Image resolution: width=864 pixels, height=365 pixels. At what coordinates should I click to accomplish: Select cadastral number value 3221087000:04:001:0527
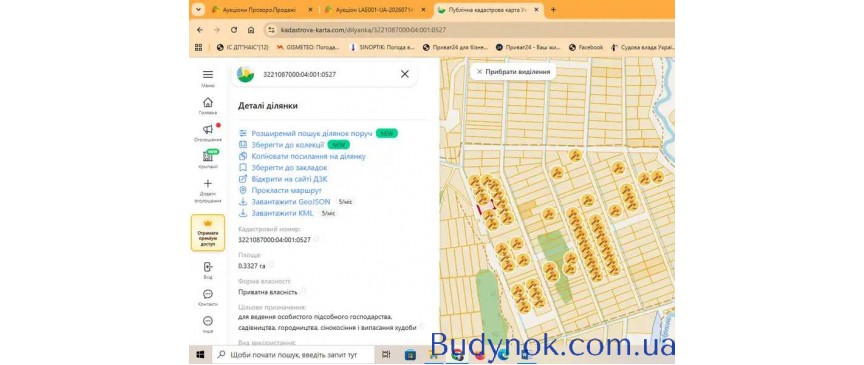[274, 240]
